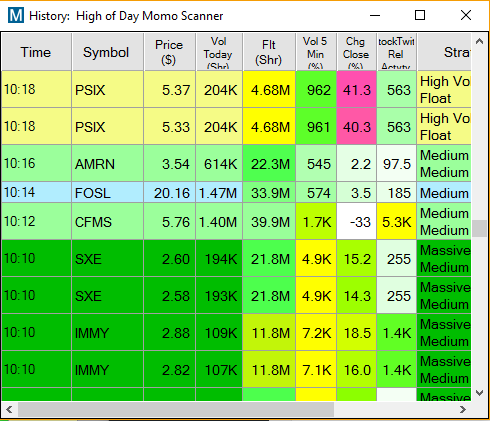The height and width of the screenshot is (421, 490).
Task: Click the 2.88 price cell
Action: click(x=170, y=333)
